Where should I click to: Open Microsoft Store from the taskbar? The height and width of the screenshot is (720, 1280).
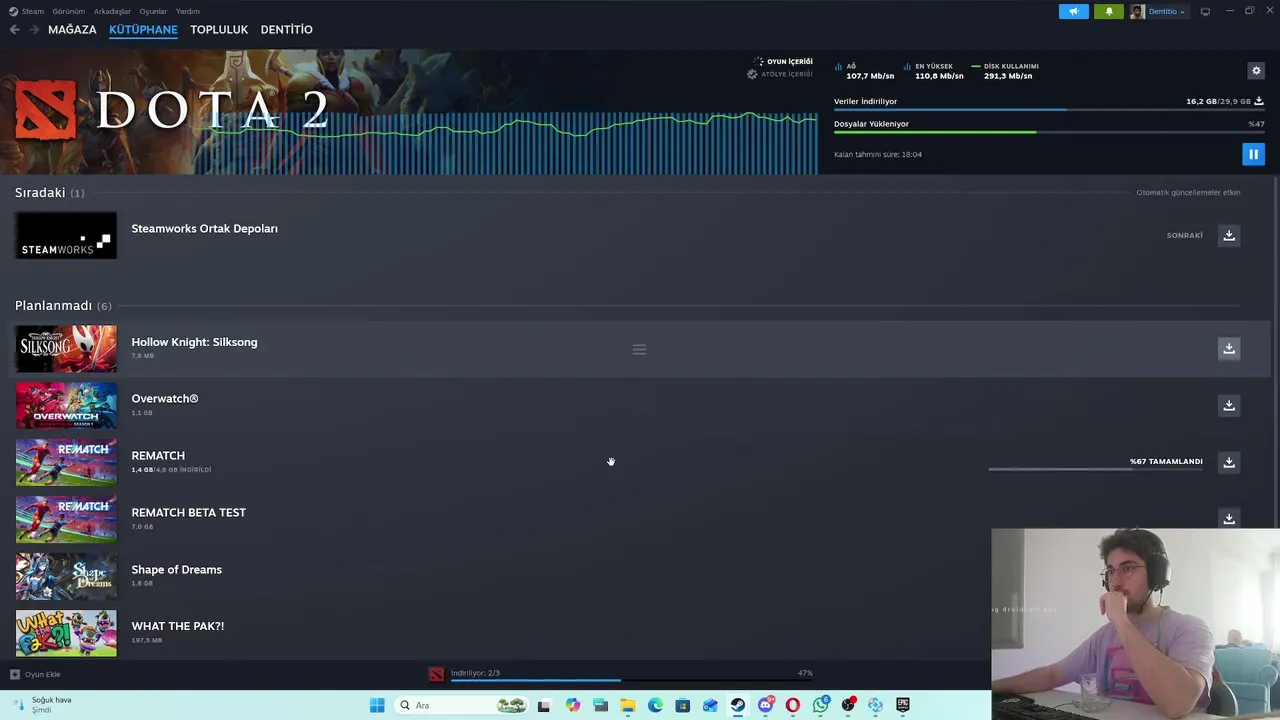[683, 705]
